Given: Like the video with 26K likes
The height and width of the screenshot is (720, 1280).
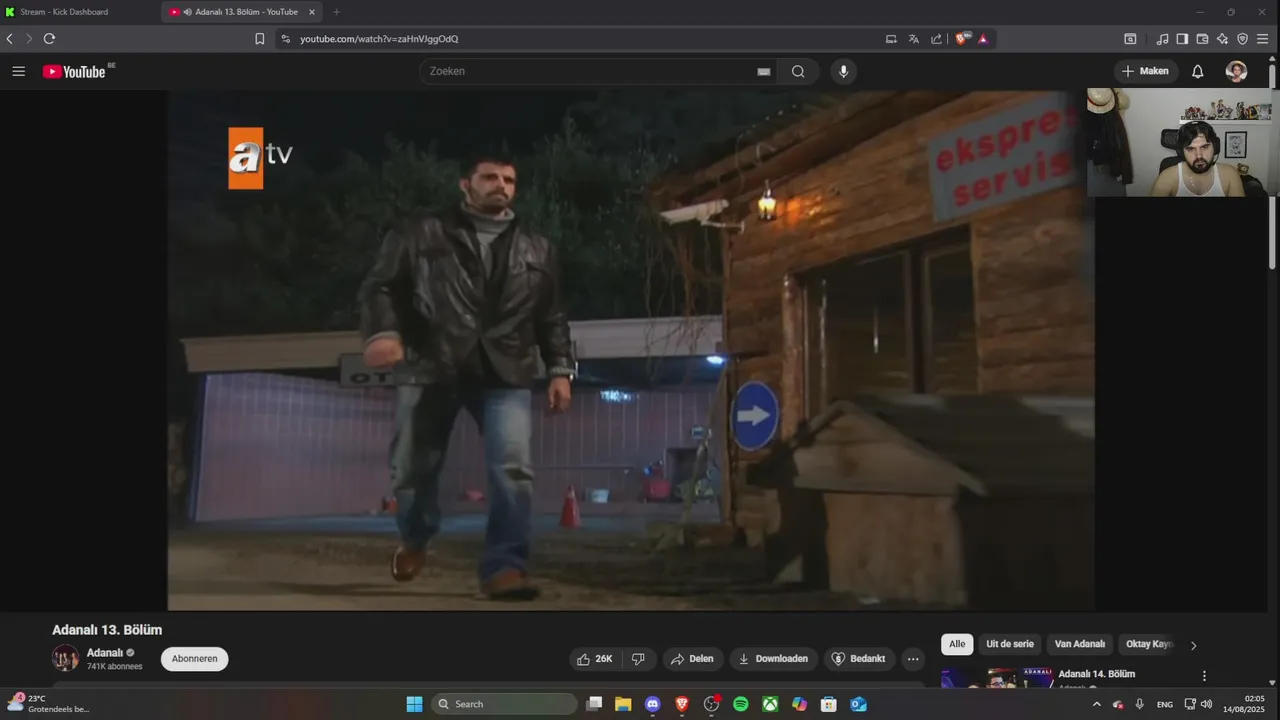Looking at the screenshot, I should click(595, 659).
